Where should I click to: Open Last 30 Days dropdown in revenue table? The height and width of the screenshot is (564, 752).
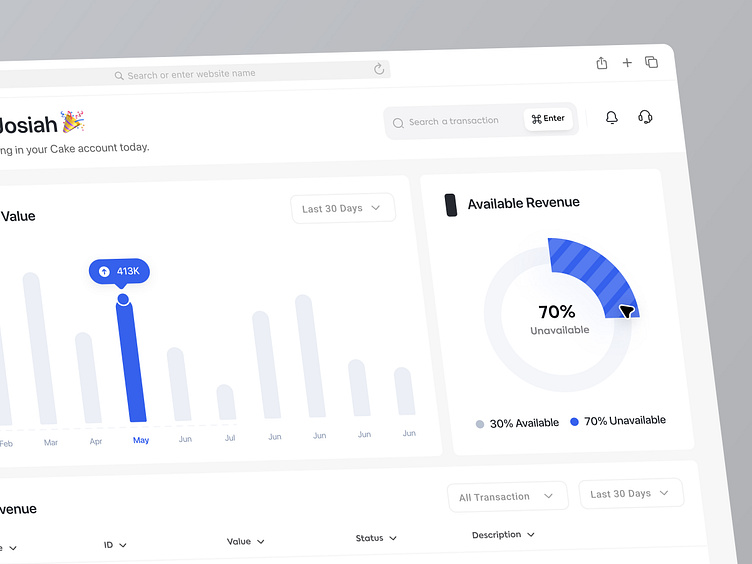[x=631, y=493]
